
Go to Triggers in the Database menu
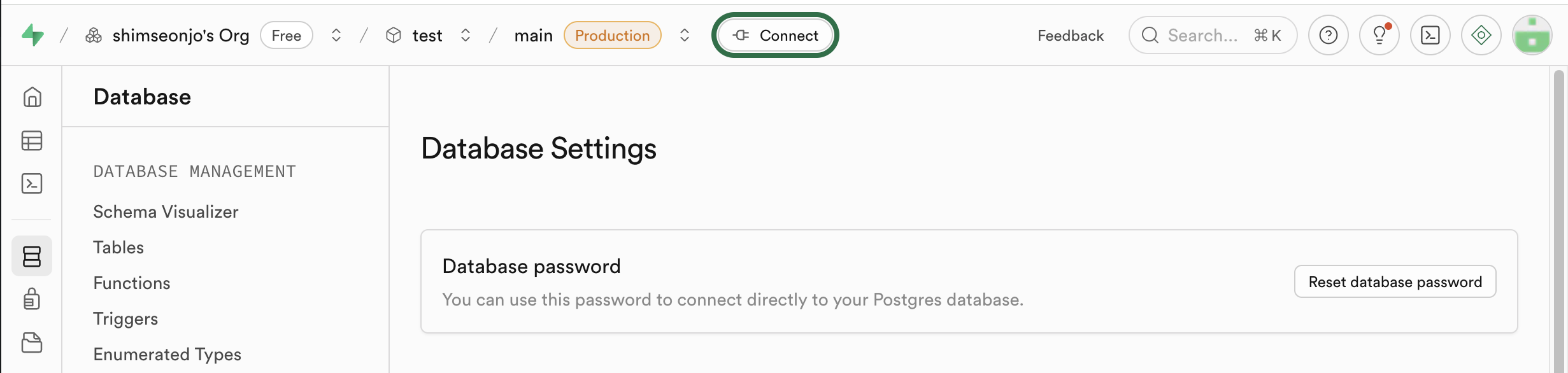(125, 319)
